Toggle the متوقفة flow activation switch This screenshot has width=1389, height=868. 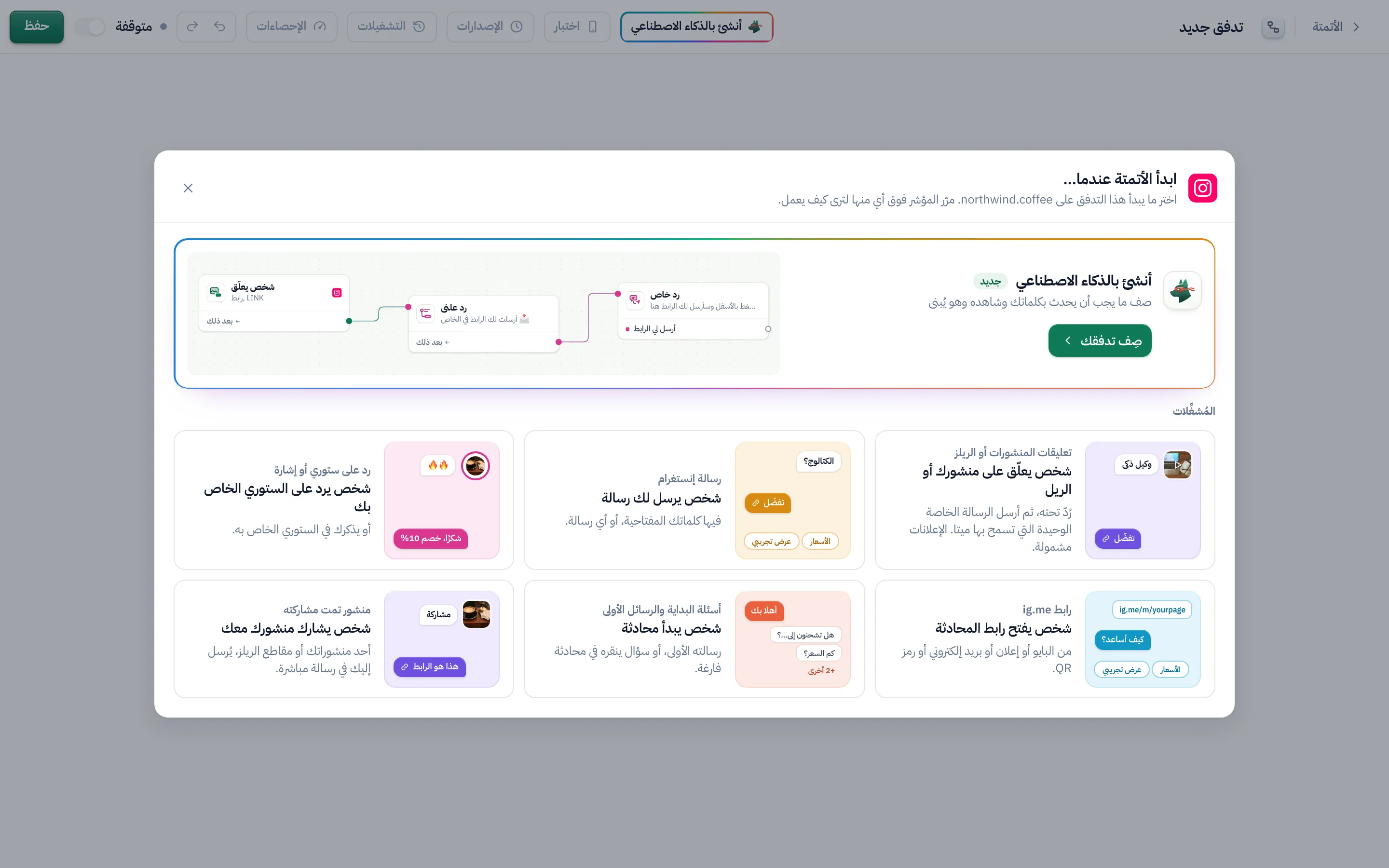click(90, 27)
